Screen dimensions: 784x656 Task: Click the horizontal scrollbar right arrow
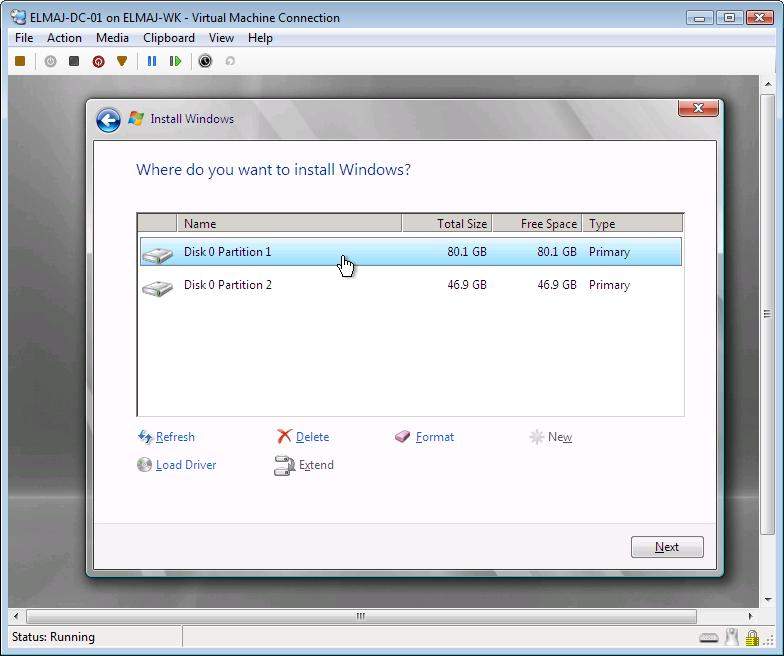click(750, 616)
